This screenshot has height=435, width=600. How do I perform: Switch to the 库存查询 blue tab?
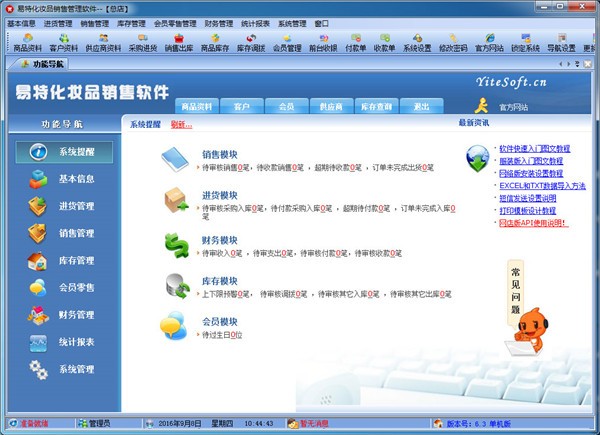pos(377,106)
